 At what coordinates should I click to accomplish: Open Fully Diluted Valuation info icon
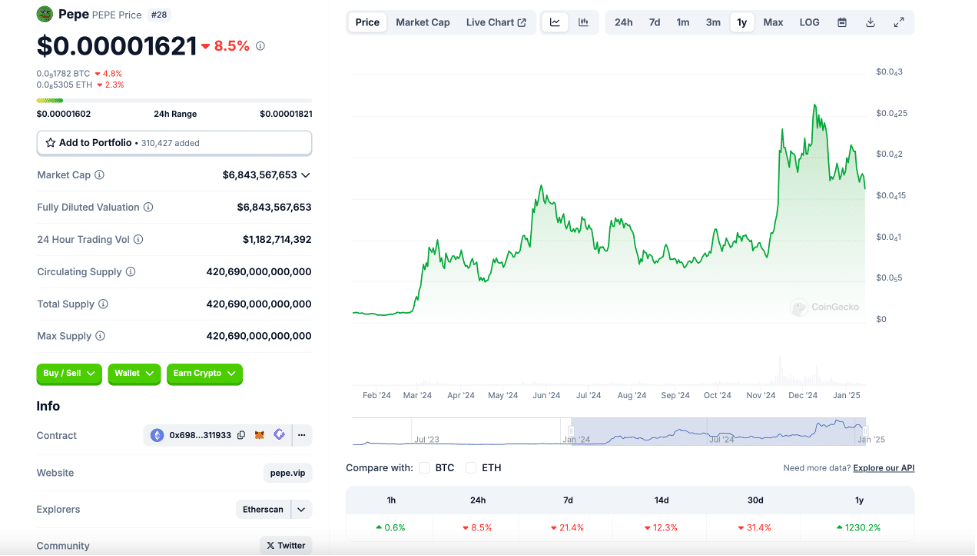click(148, 207)
